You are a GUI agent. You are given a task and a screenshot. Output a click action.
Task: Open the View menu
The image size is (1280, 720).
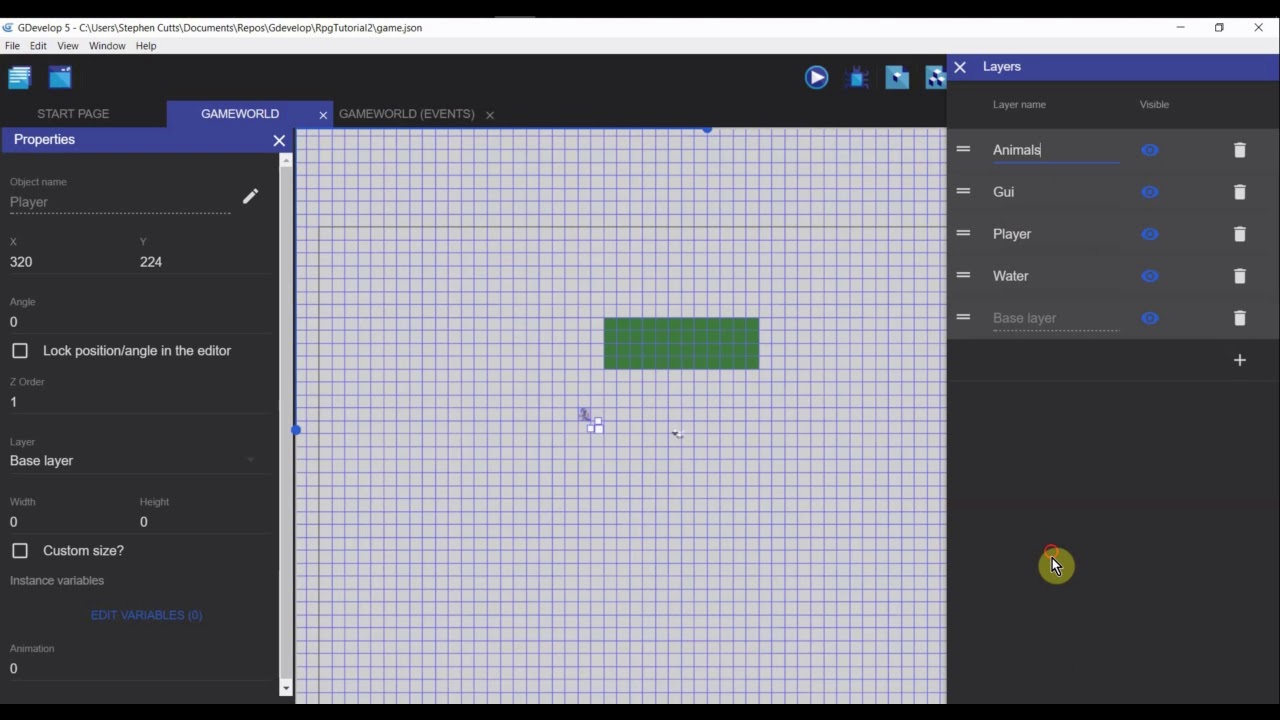(68, 46)
